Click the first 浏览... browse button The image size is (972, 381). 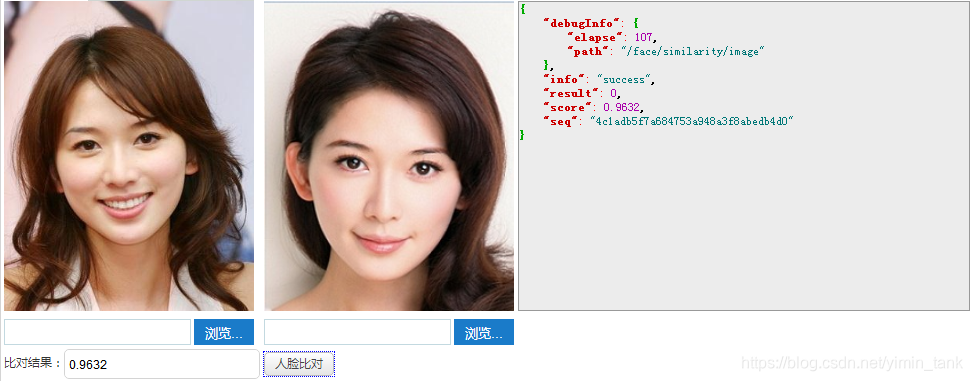[224, 332]
